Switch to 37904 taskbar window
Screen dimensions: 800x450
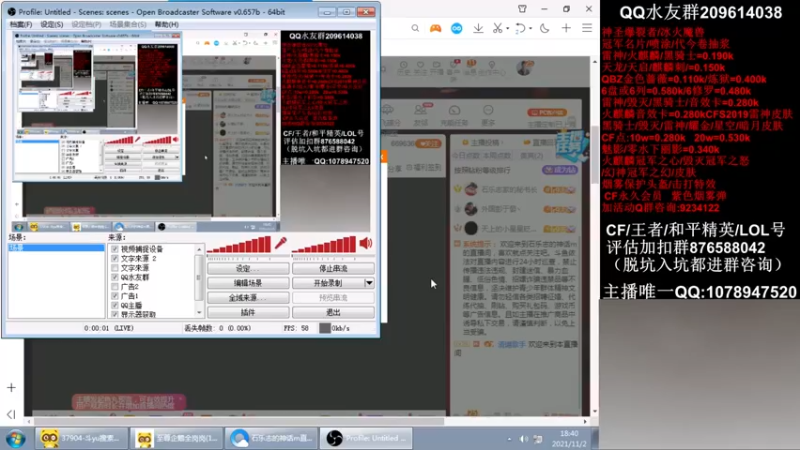82,438
